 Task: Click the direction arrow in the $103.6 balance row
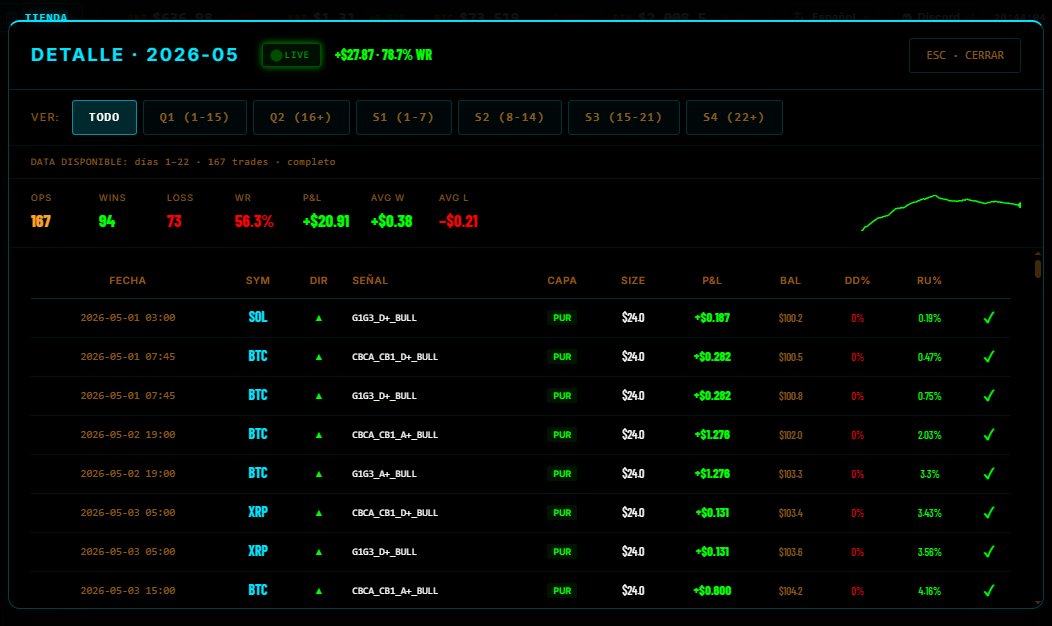coord(319,552)
